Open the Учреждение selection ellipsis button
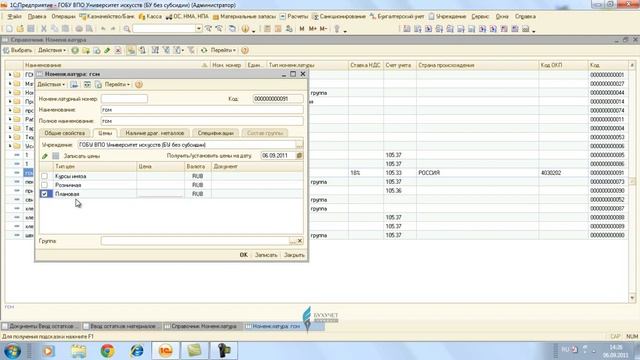 (x=300, y=145)
